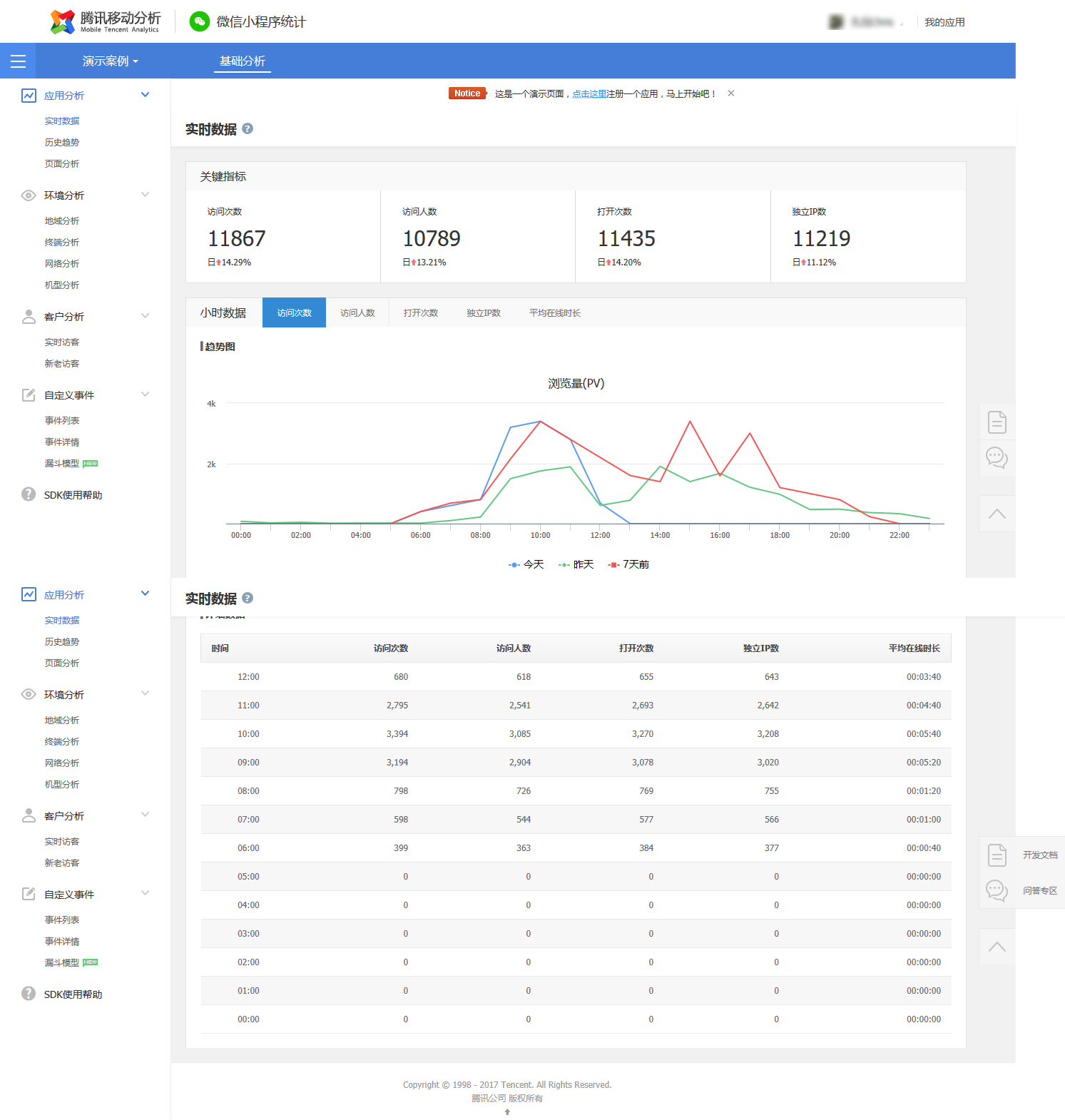Click the unlabeled chat bubble icon beside the trend chart
The width and height of the screenshot is (1065, 1120).
pyautogui.click(x=997, y=457)
